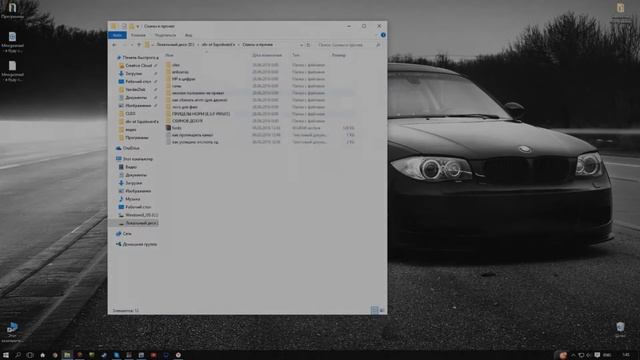640x360 pixels.
Task: Open address bar history dropdown
Action: point(302,45)
